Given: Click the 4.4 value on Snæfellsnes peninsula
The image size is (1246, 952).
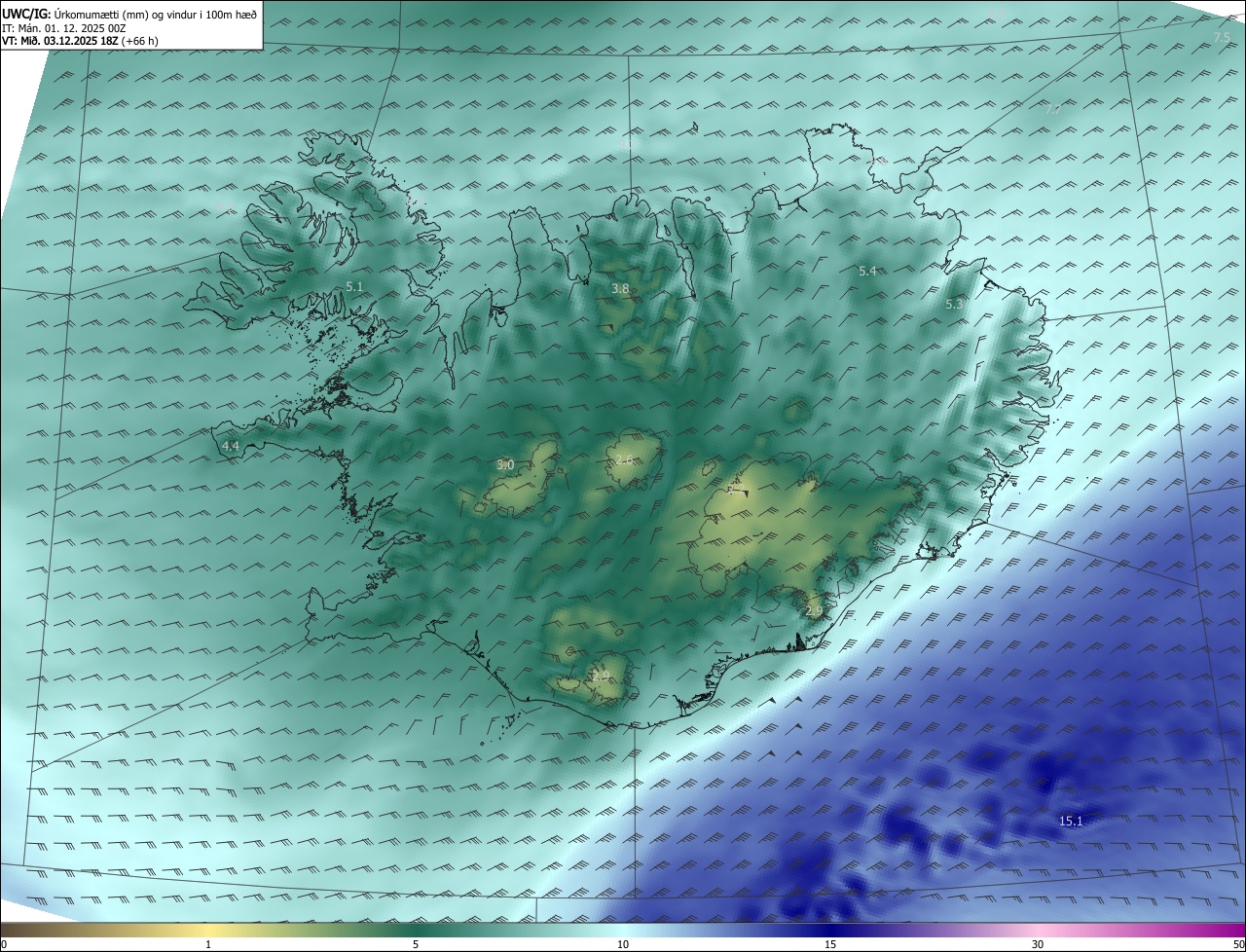Looking at the screenshot, I should [231, 446].
